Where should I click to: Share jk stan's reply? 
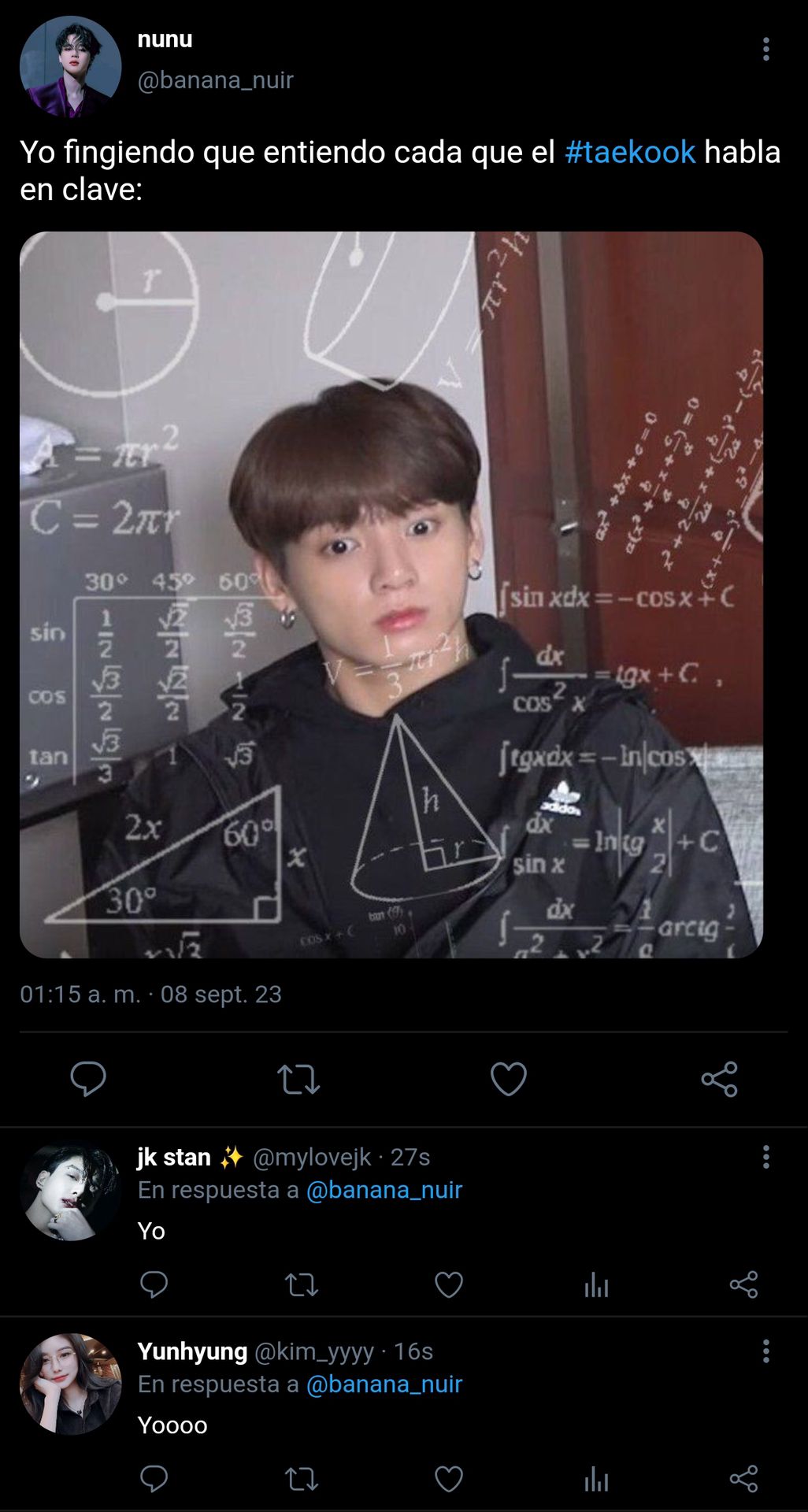pos(743,1284)
